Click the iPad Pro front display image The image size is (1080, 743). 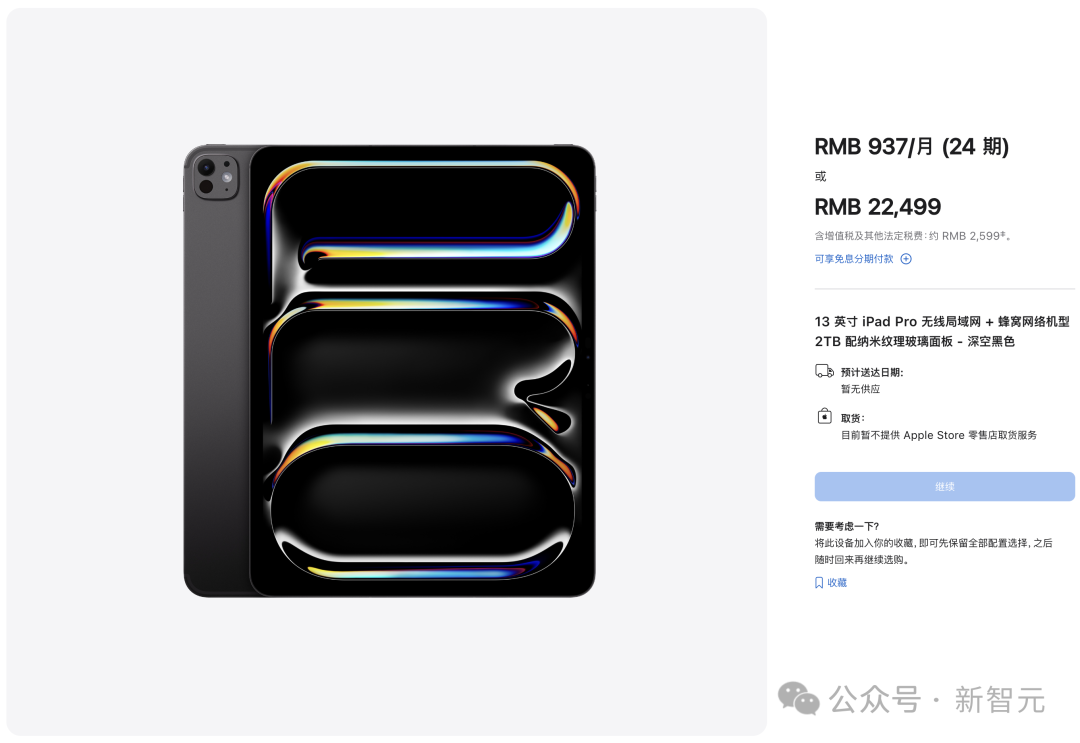(420, 372)
